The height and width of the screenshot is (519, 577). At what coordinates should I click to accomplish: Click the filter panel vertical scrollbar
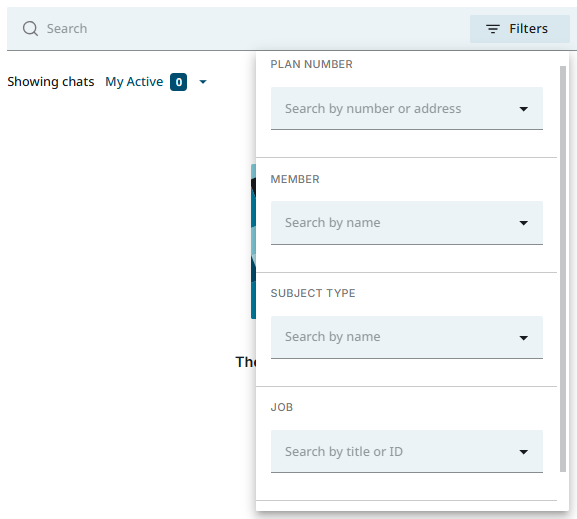click(563, 269)
